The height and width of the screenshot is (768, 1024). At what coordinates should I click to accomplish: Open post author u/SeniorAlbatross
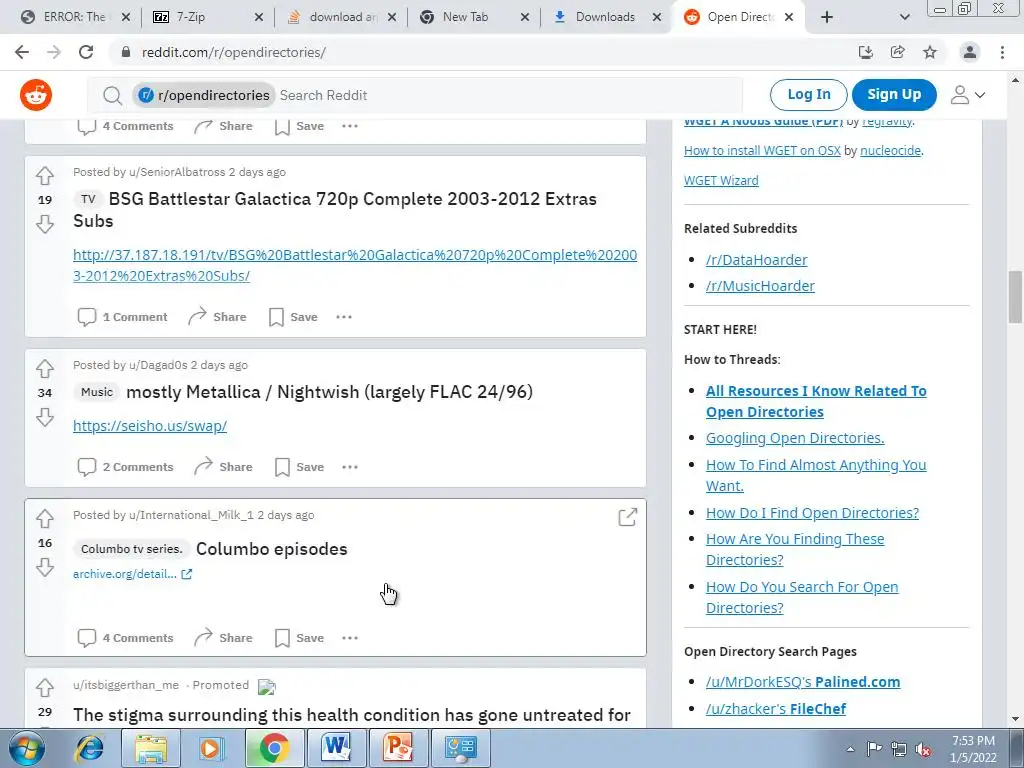pos(177,172)
